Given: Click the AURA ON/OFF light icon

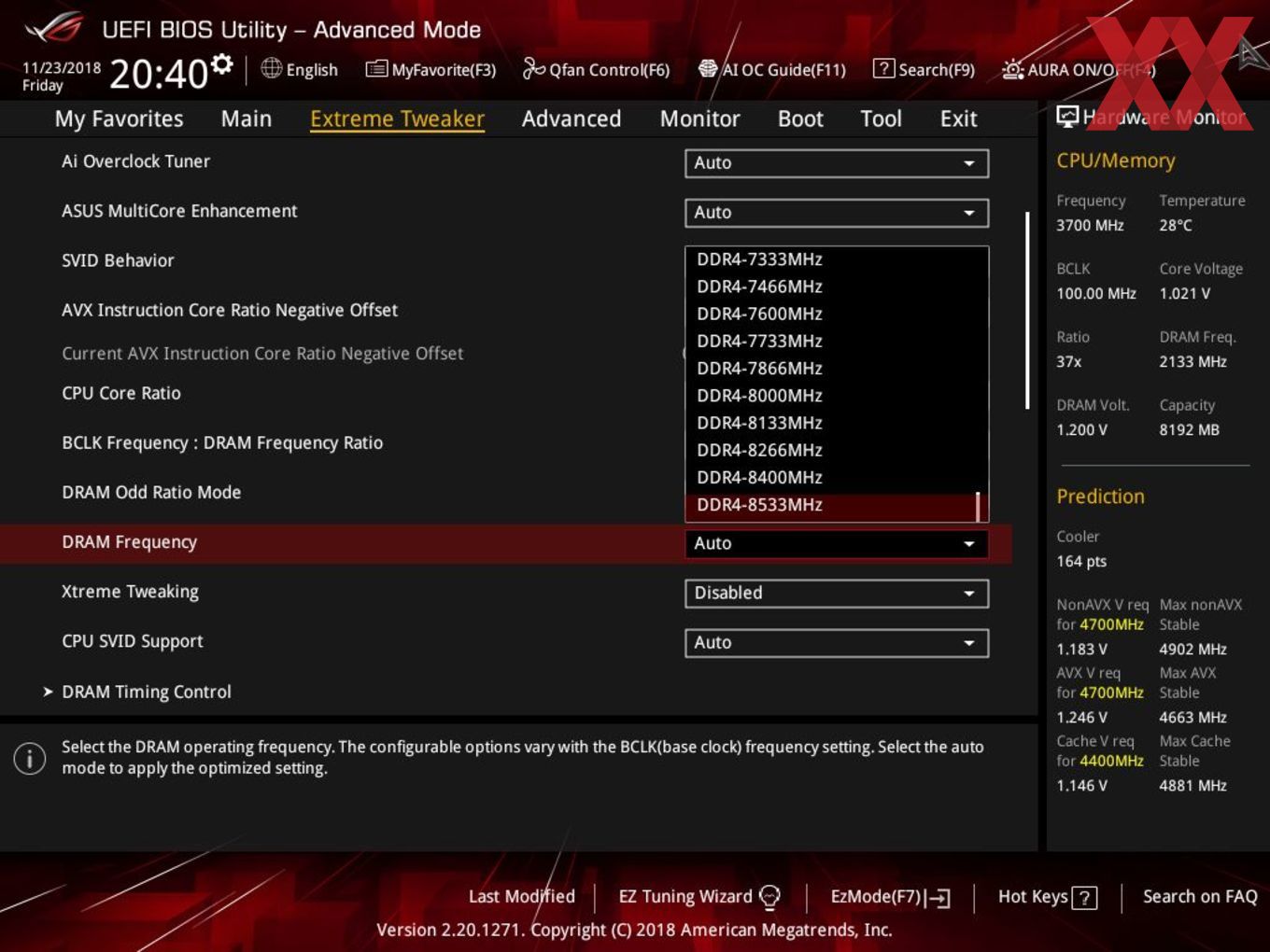Looking at the screenshot, I should [x=1013, y=69].
